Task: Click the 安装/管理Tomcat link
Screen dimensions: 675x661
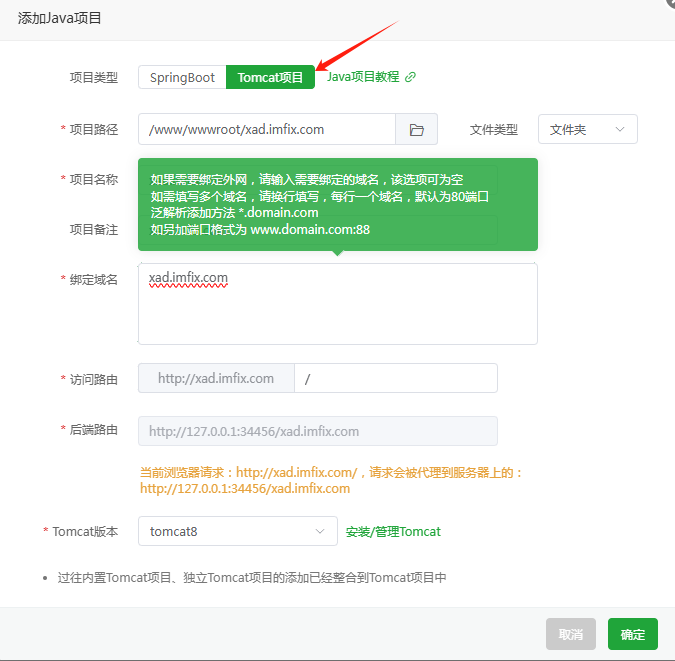Action: [x=393, y=532]
